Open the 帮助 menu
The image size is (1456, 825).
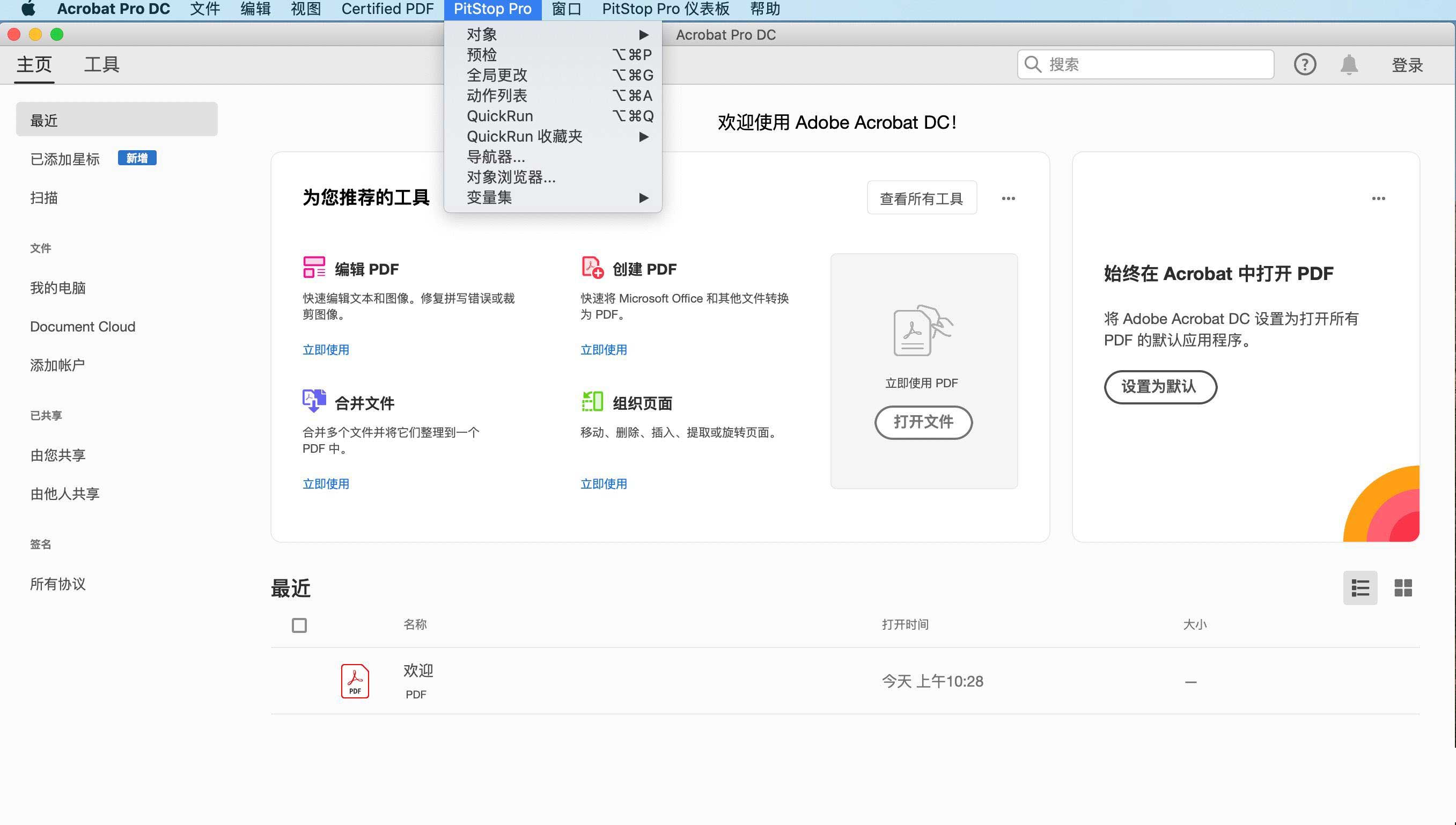766,9
